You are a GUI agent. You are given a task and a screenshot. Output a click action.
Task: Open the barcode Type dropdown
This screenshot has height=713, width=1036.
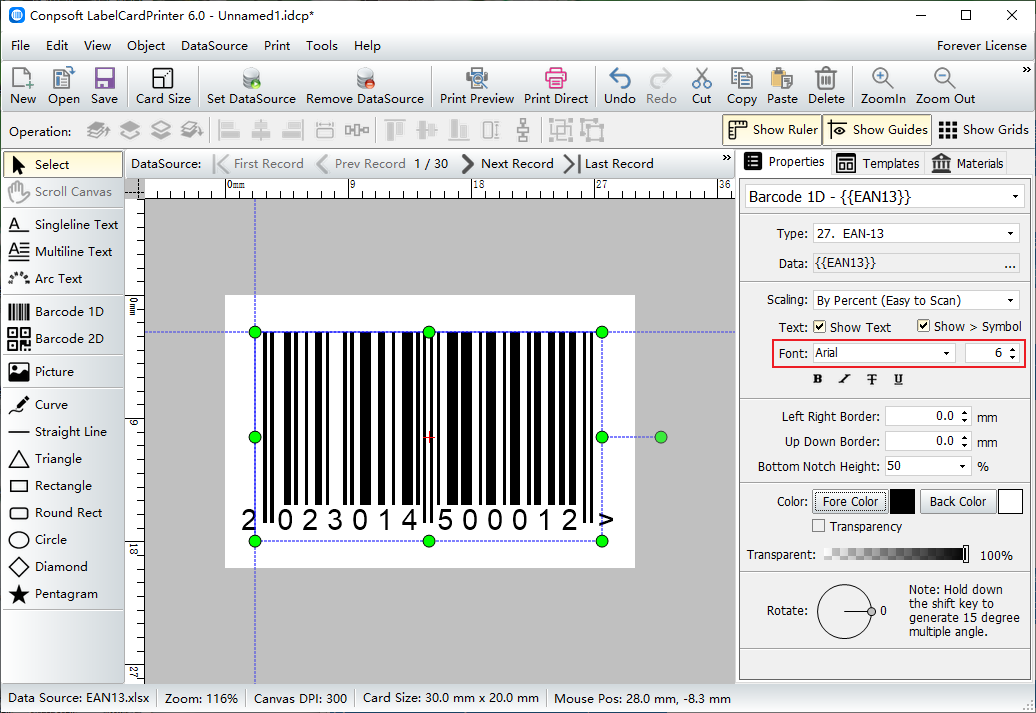point(1010,233)
